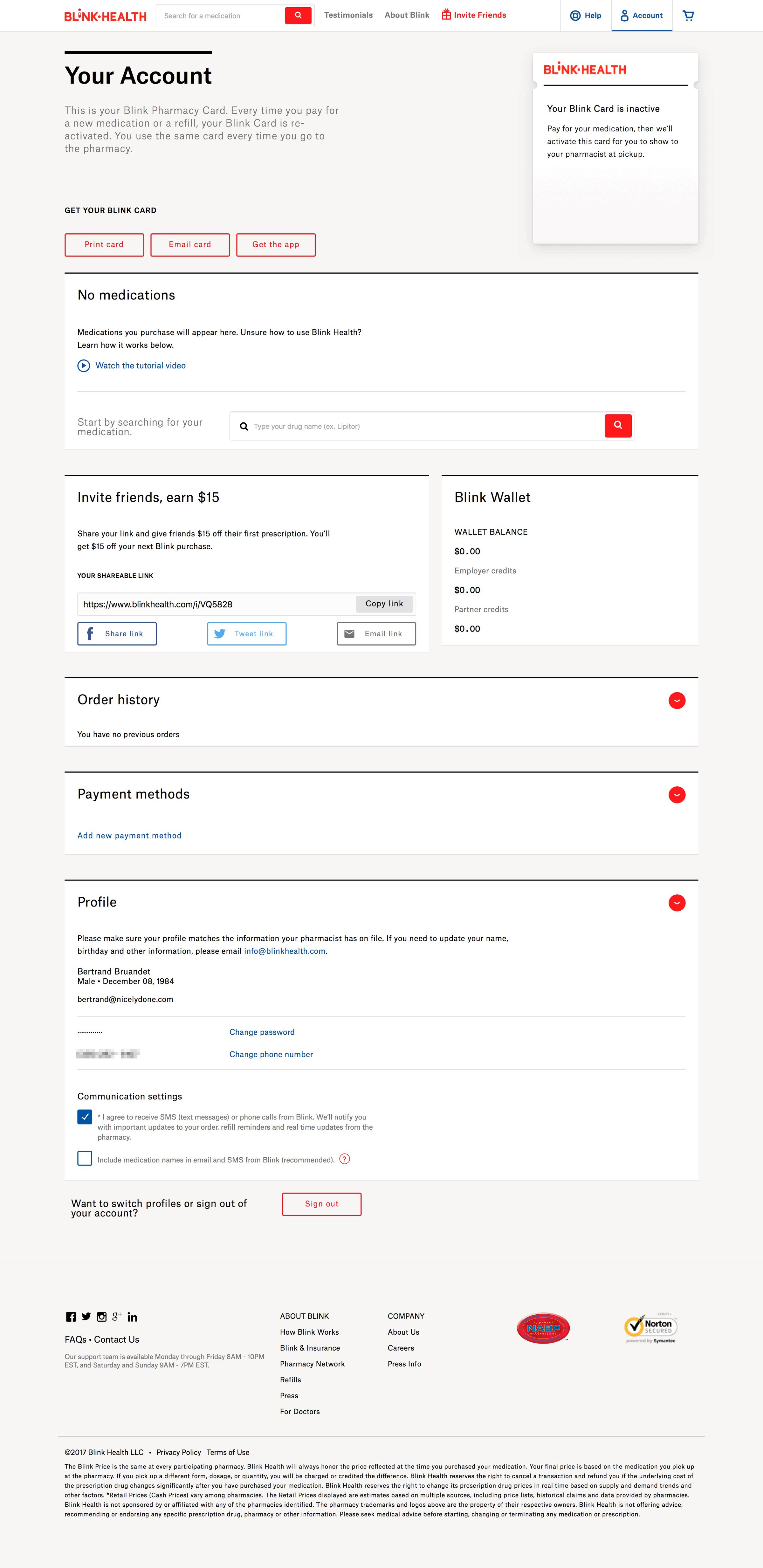Click the inactive Blink Card preview
Screen dimensions: 763x1568
(615, 148)
